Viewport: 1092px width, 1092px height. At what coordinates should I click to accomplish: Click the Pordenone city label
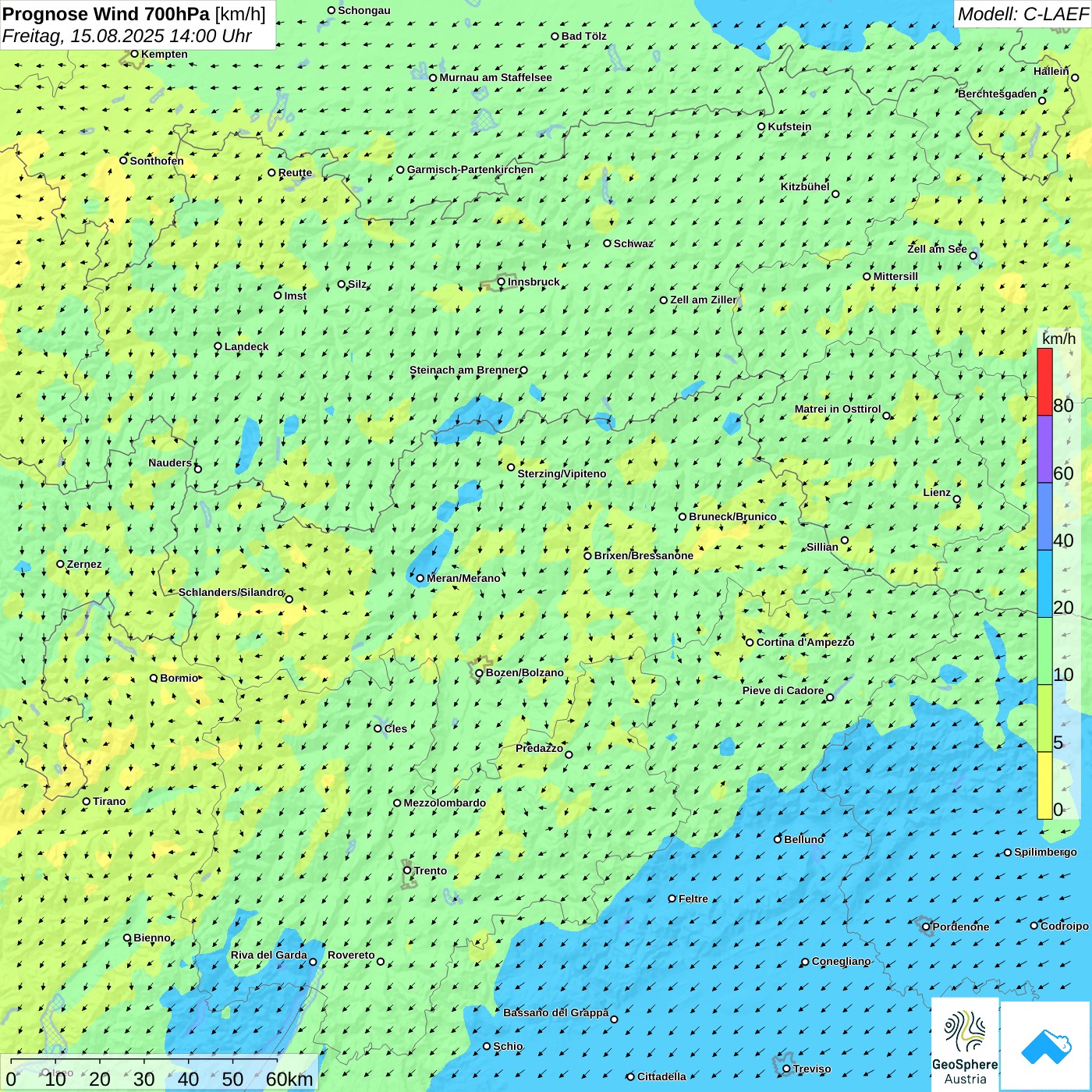[x=961, y=927]
